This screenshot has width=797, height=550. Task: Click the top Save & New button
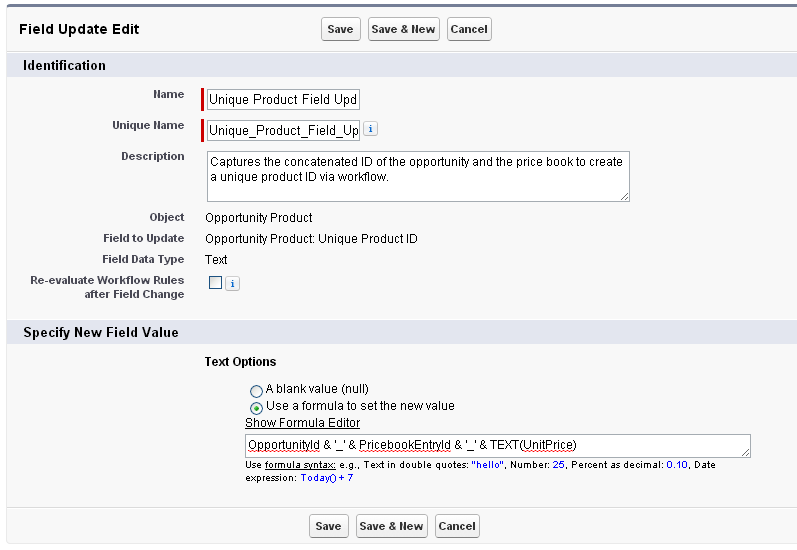[403, 29]
